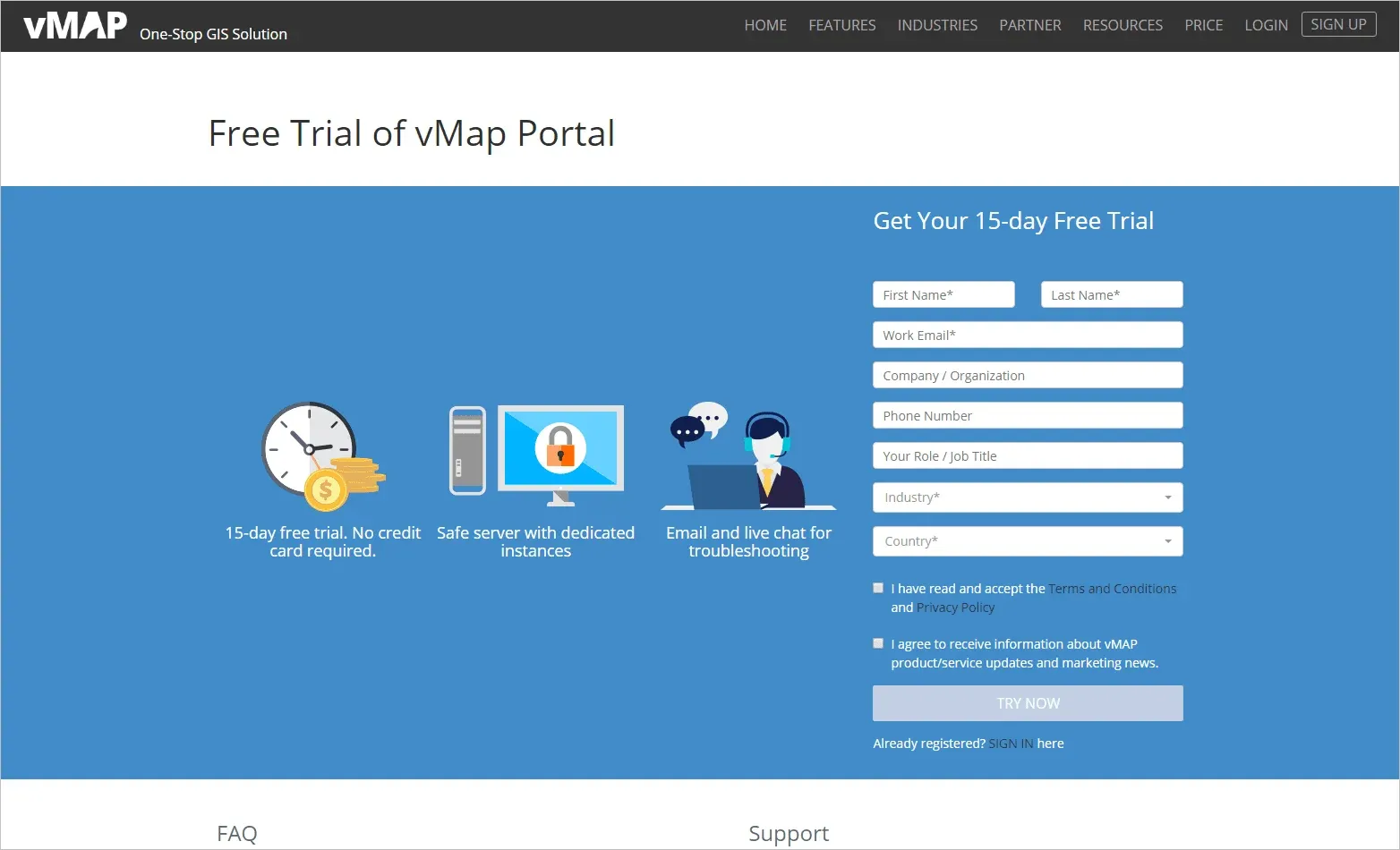
Task: Open the Country dropdown
Action: [x=1028, y=541]
